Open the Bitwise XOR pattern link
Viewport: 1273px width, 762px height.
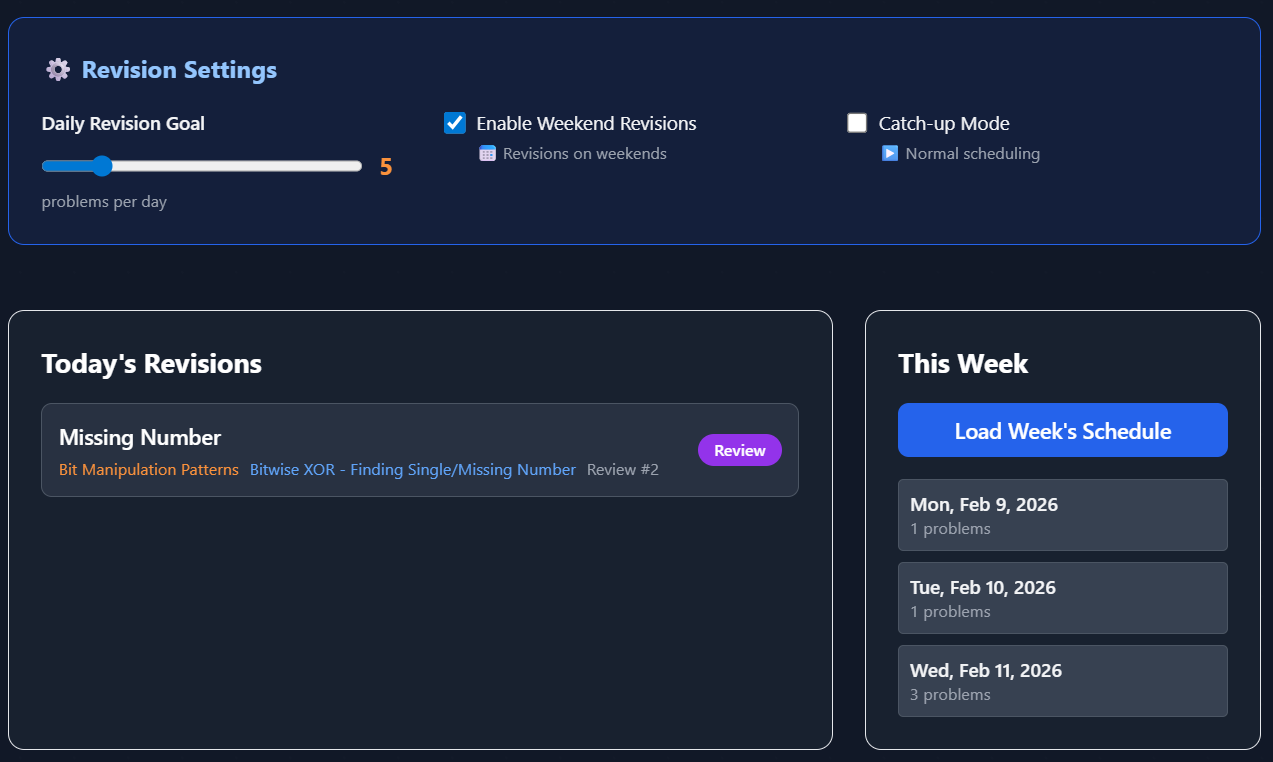412,470
